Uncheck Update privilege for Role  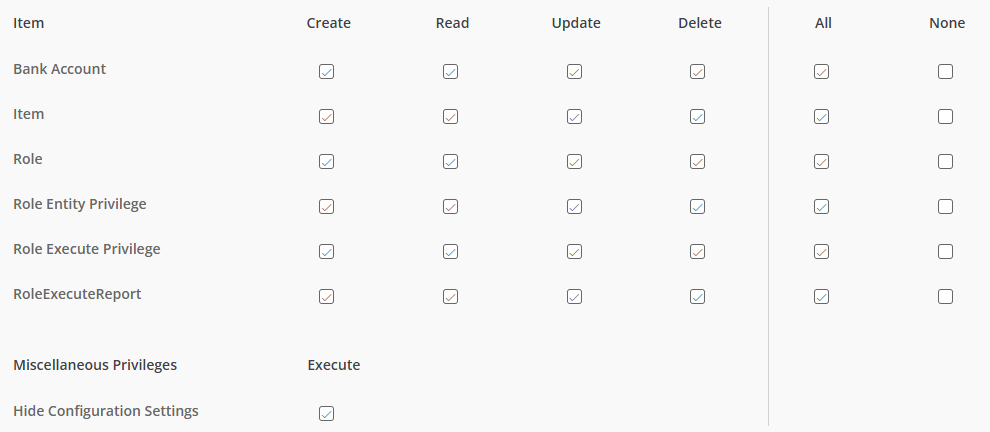coord(574,162)
